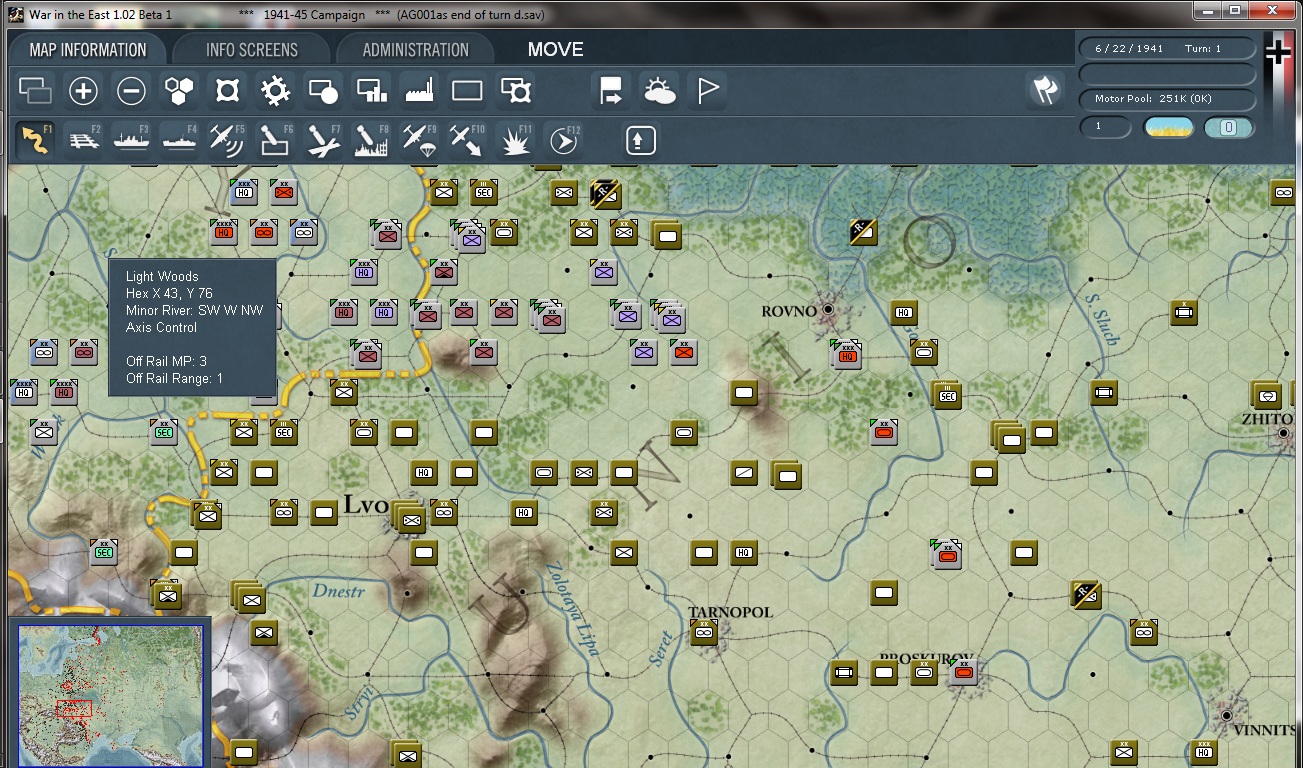
Task: Choose the F10 air transfer mode
Action: (x=467, y=140)
